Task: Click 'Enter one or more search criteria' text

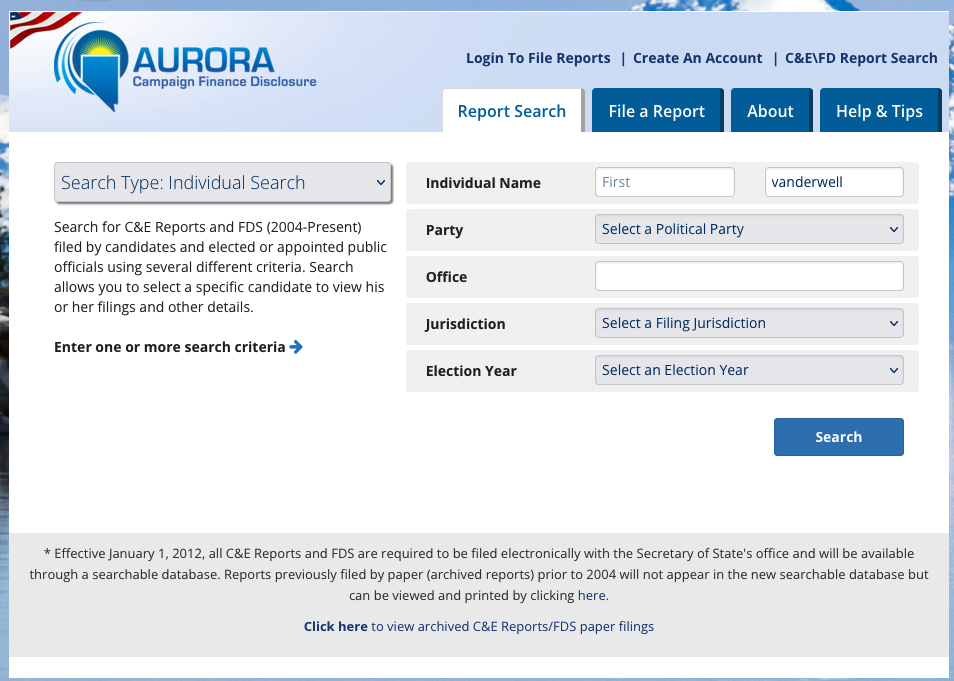Action: pyautogui.click(x=169, y=347)
